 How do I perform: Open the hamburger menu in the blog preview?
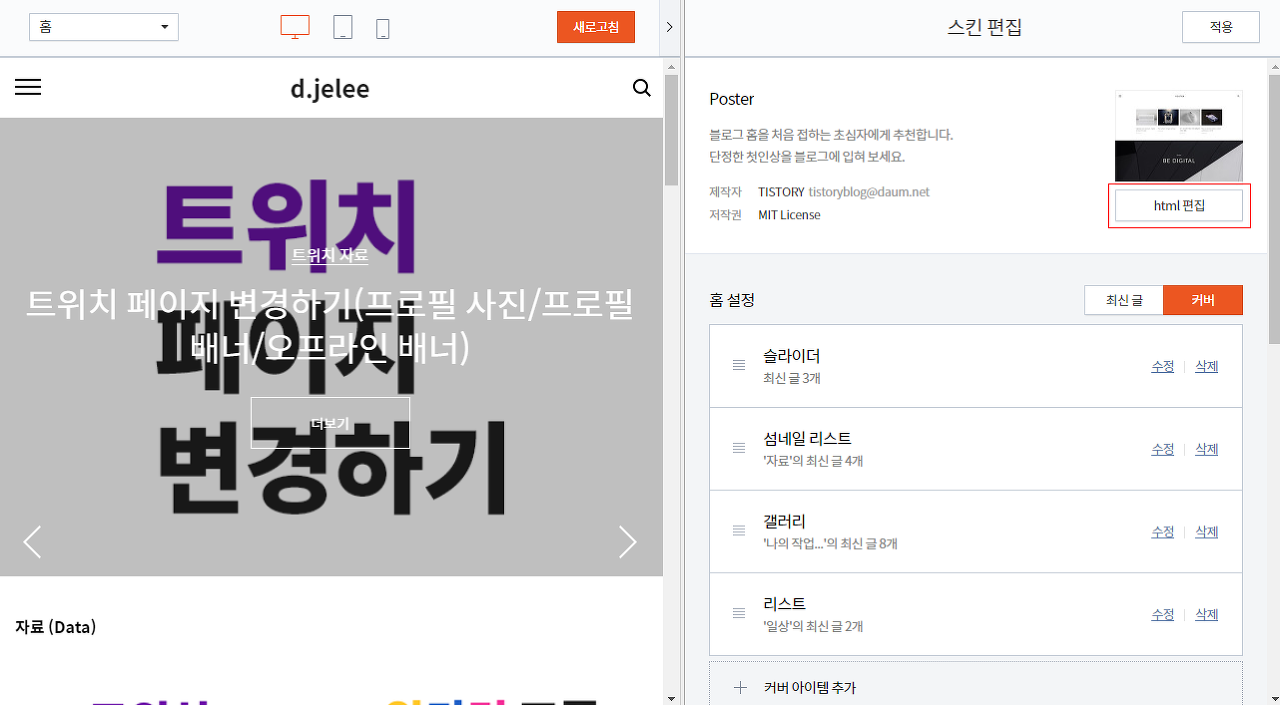(x=27, y=87)
